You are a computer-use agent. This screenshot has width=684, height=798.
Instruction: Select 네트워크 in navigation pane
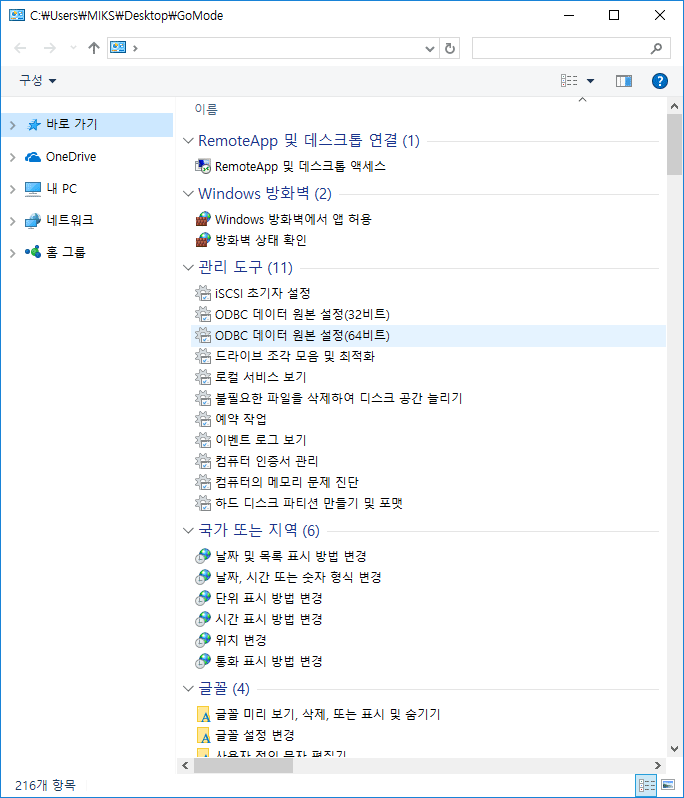(x=70, y=220)
